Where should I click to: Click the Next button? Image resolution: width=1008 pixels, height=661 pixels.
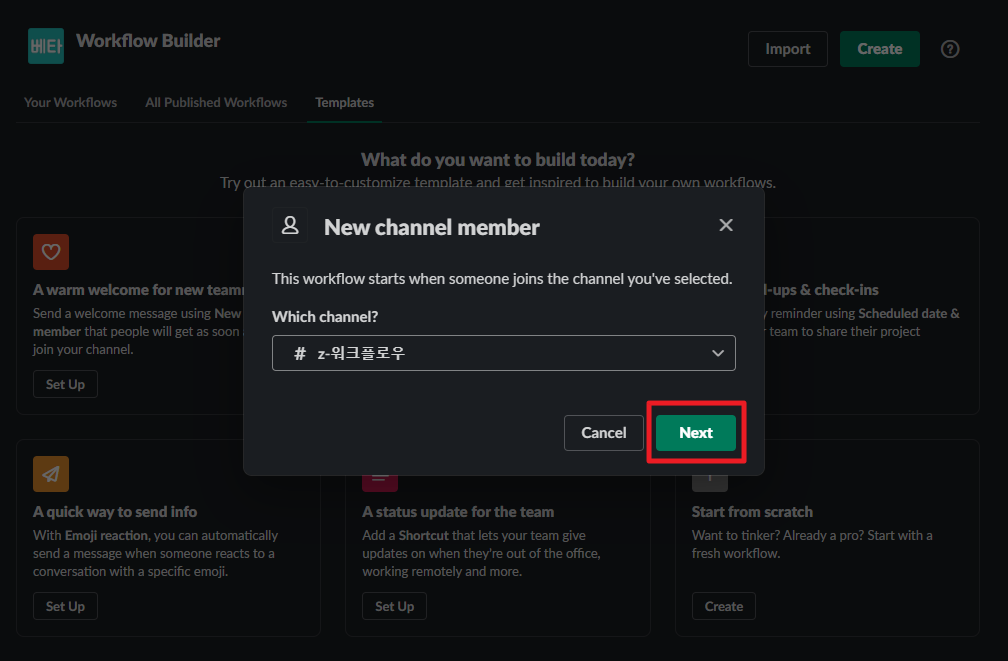click(696, 433)
